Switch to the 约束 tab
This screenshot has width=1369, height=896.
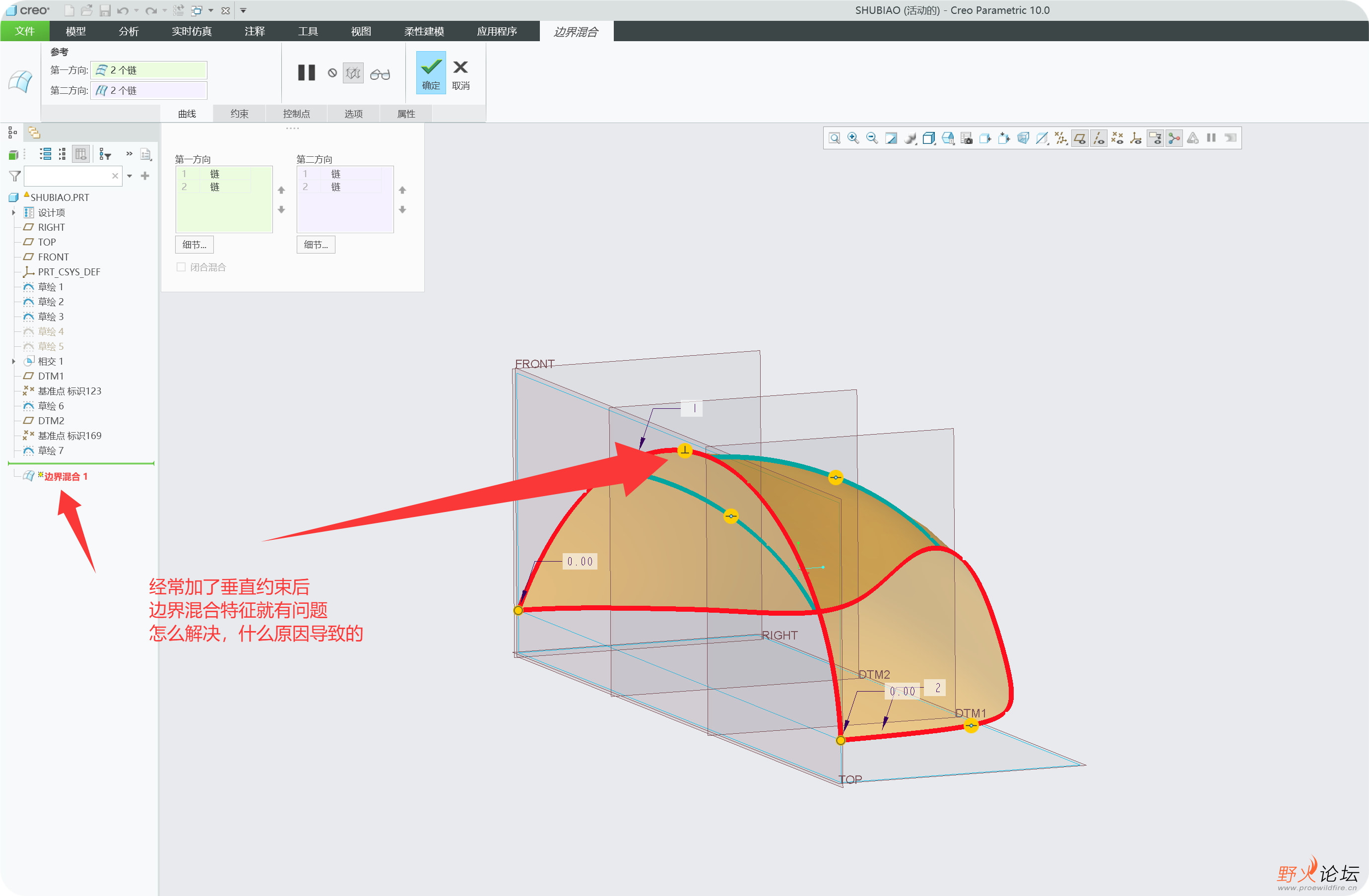point(239,114)
